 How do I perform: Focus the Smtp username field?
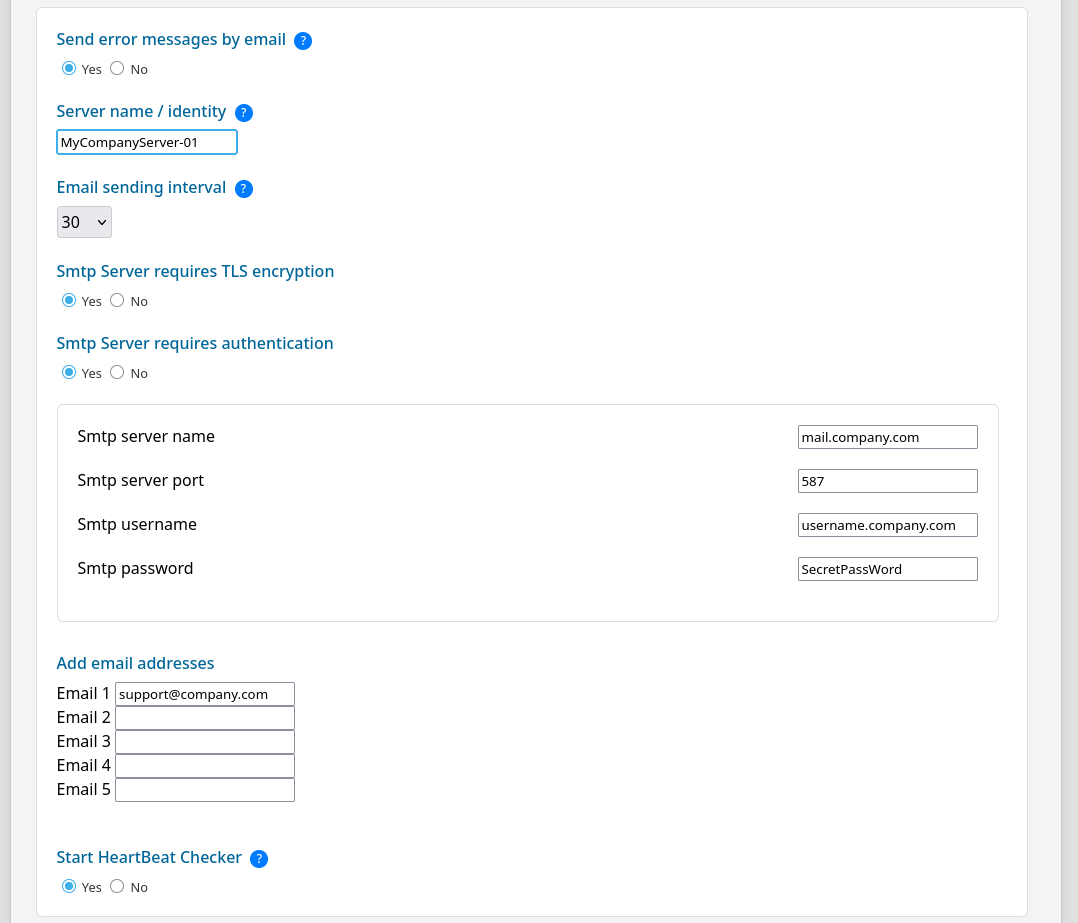(x=888, y=525)
